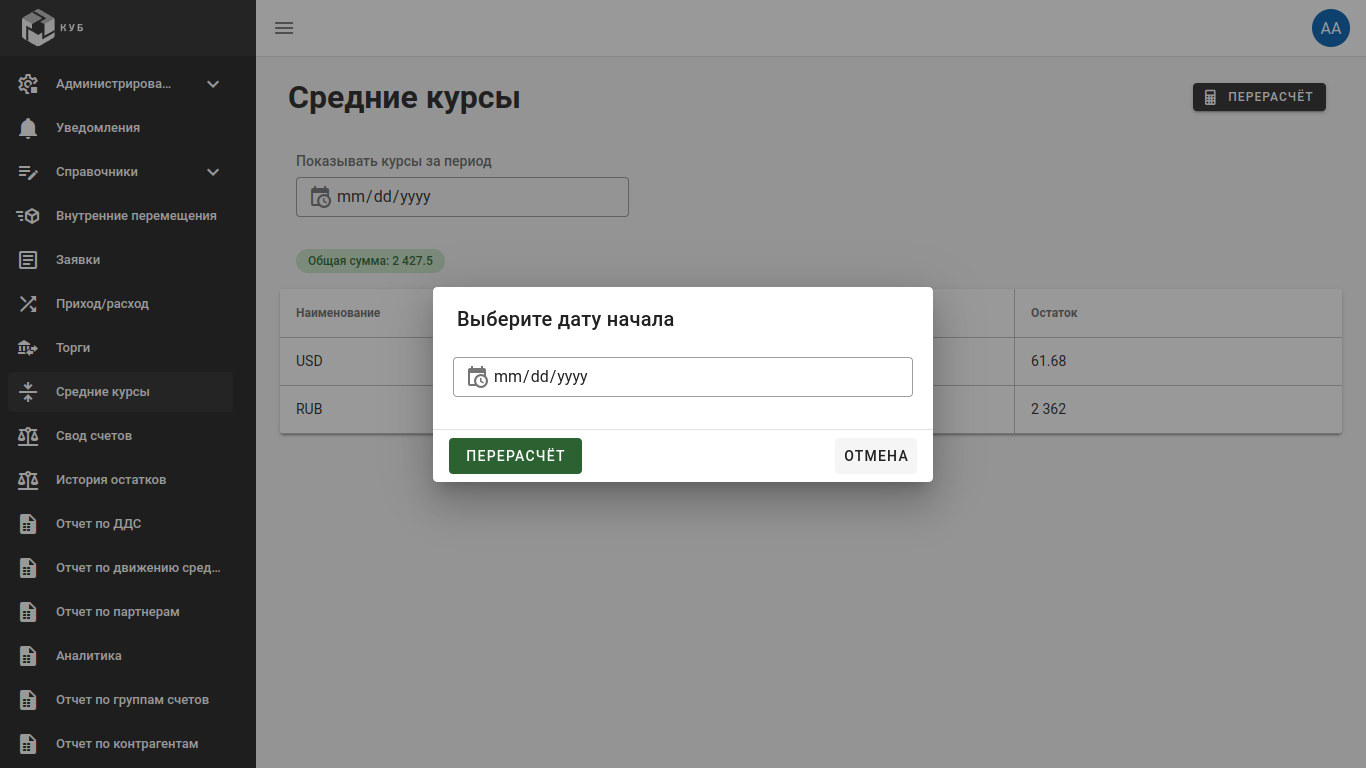The image size is (1366, 768).
Task: Expand the Справочники chevron
Action: tap(213, 172)
